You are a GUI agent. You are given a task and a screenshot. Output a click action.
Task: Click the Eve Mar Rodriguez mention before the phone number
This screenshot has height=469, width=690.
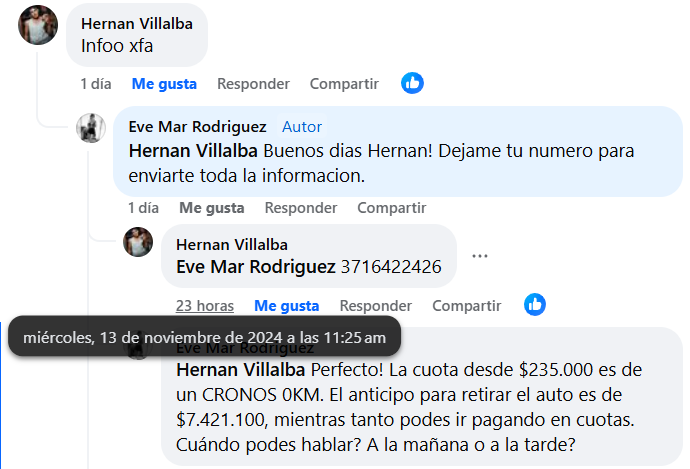(256, 267)
